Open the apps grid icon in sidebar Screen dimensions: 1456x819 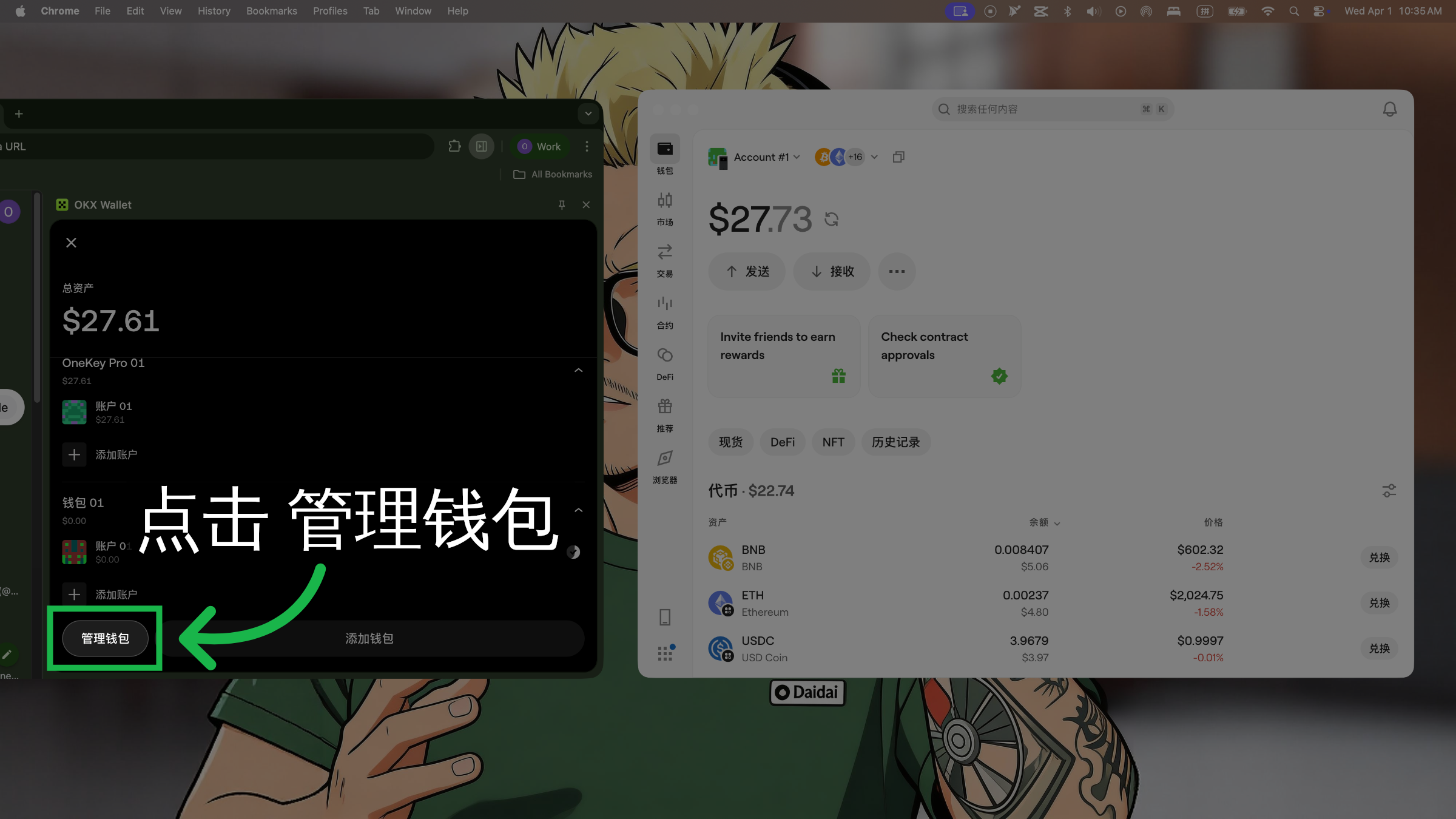[x=666, y=653]
